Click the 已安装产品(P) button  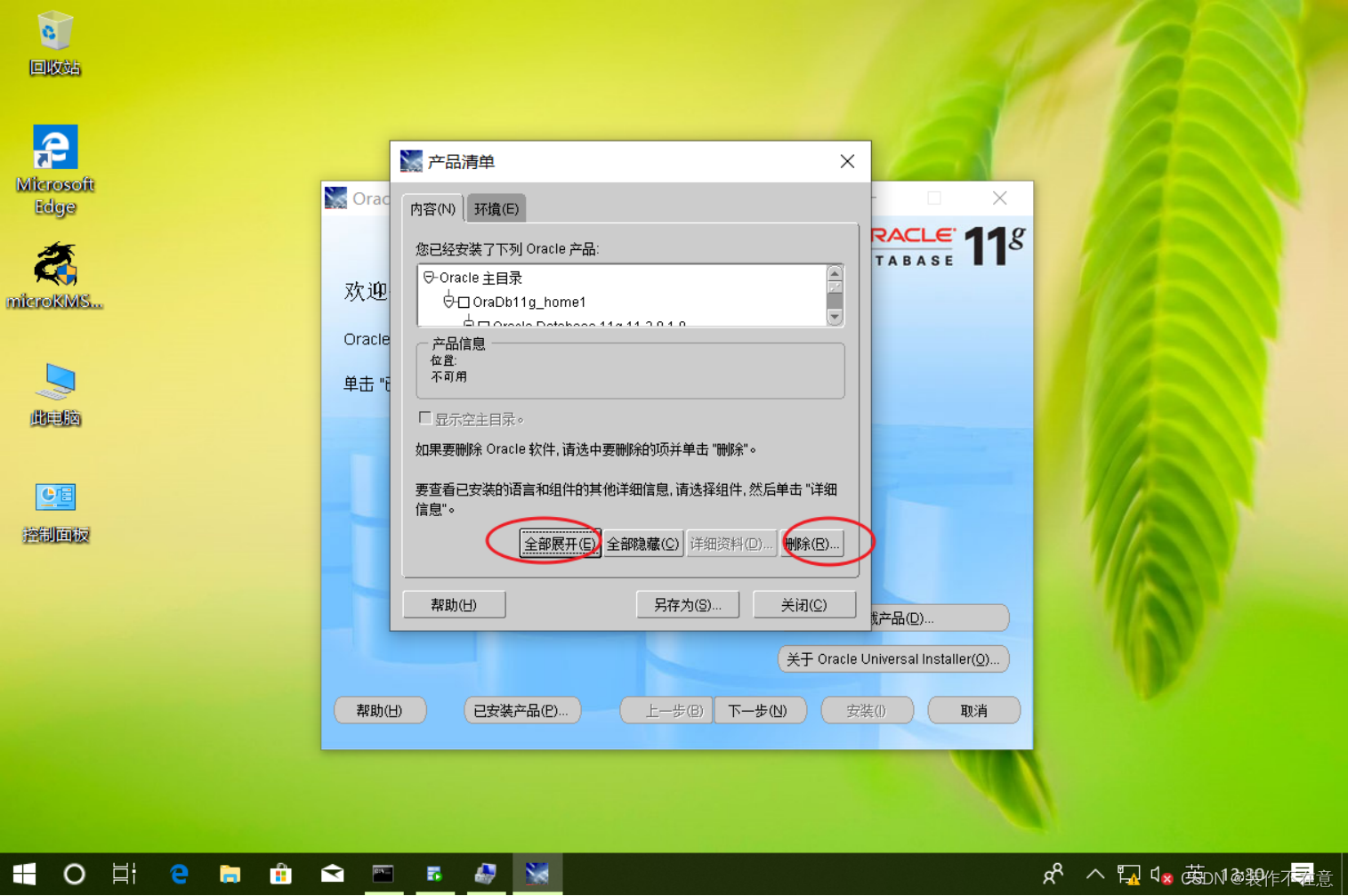pyautogui.click(x=521, y=711)
